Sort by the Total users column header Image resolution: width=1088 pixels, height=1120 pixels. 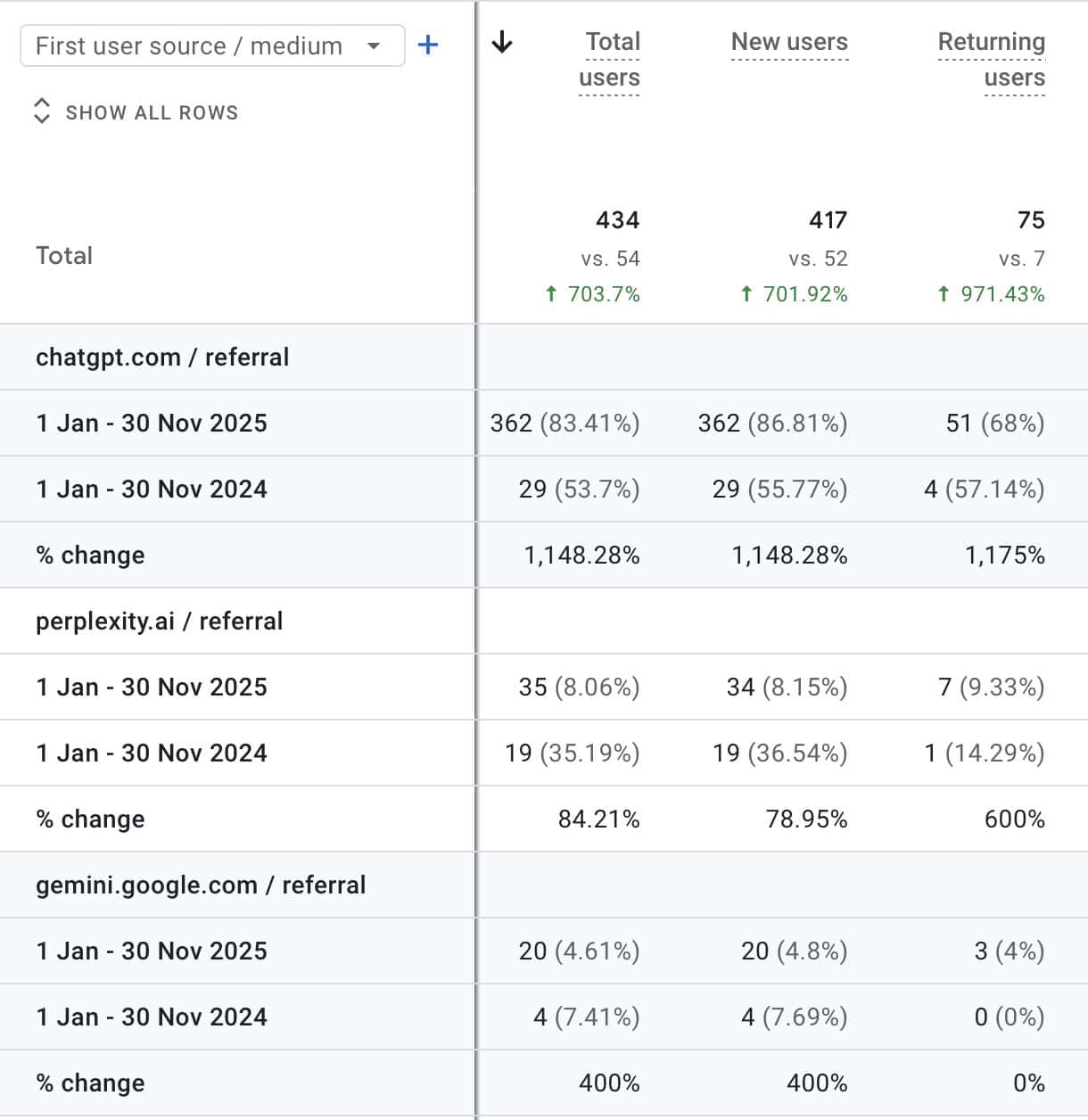(x=609, y=59)
